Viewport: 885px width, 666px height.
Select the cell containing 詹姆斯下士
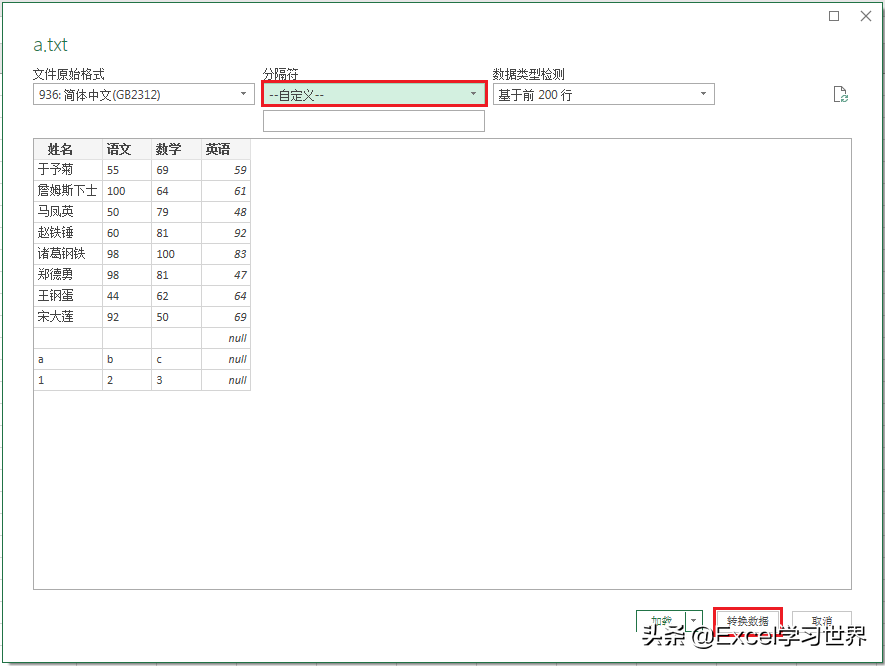(66, 190)
